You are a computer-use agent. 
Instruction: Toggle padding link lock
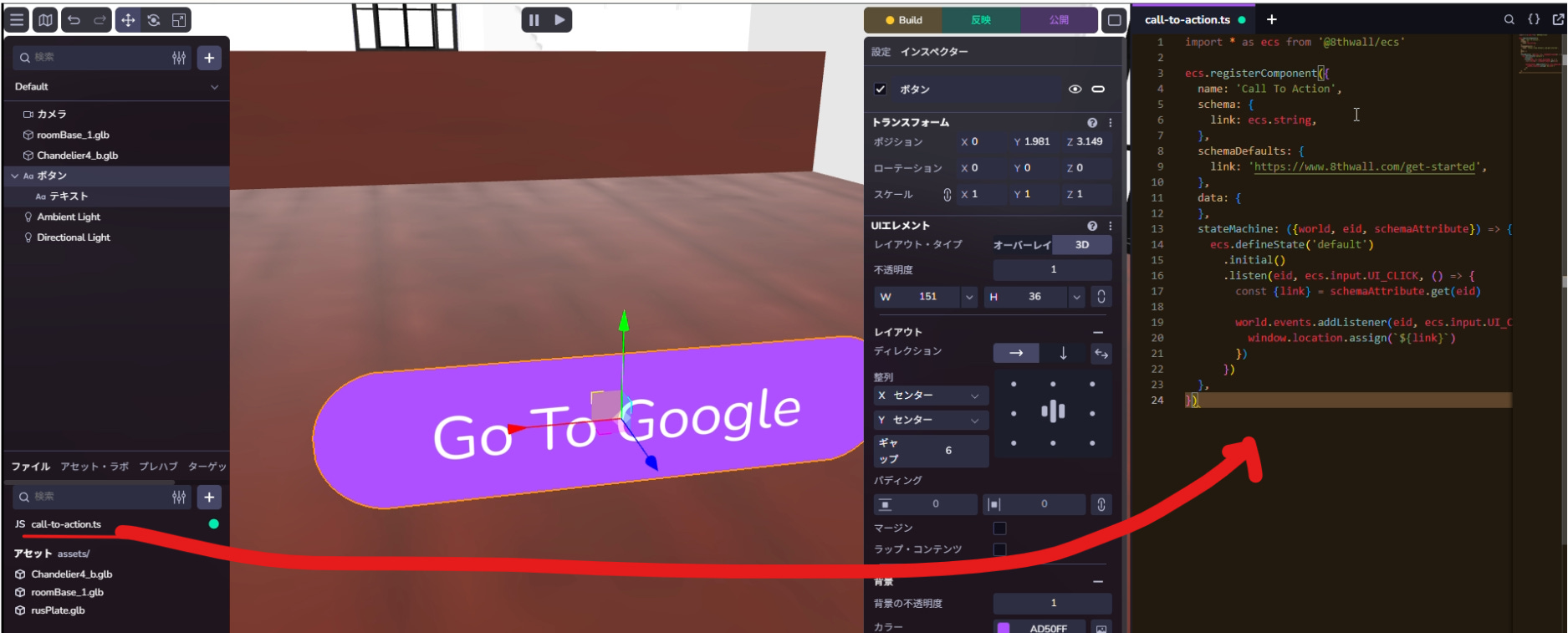[1101, 504]
